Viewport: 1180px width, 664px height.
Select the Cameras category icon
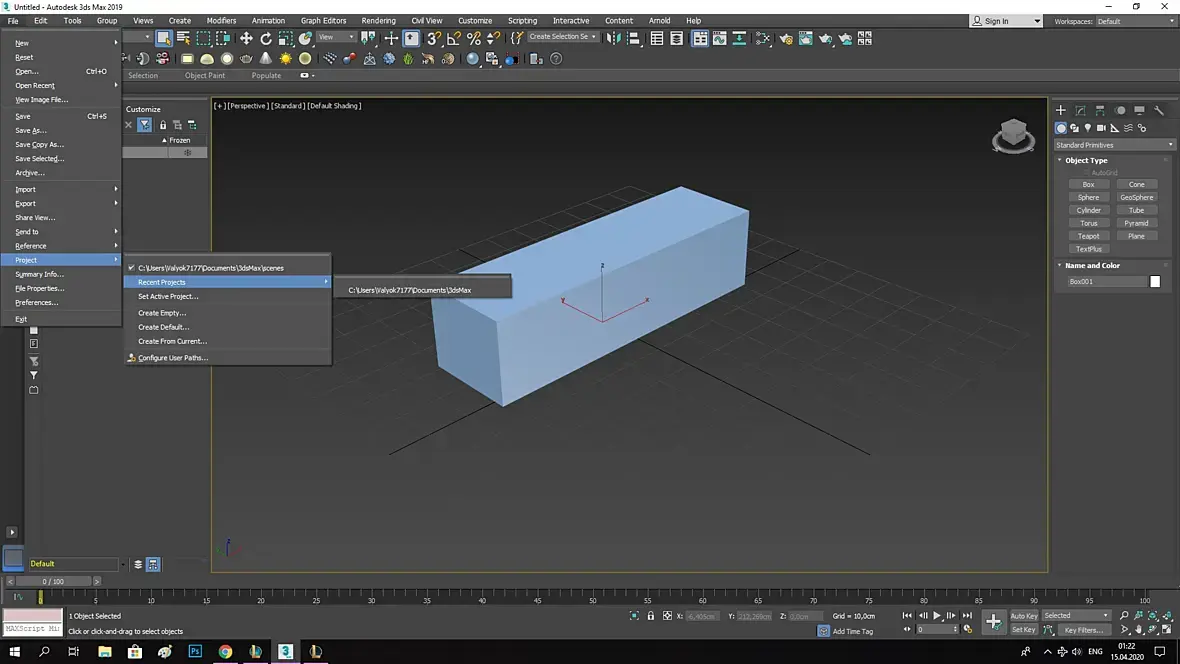(1101, 128)
